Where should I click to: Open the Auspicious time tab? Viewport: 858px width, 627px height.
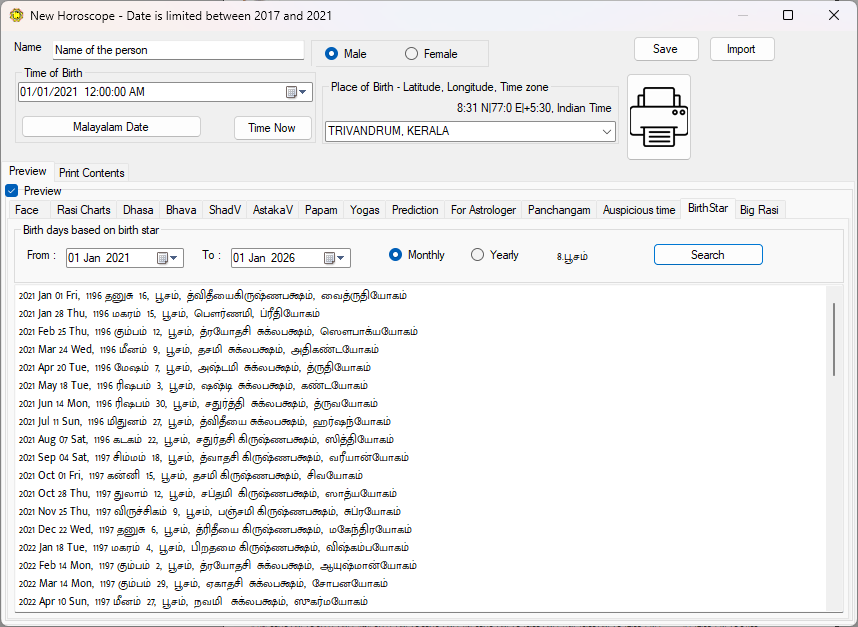click(x=639, y=210)
